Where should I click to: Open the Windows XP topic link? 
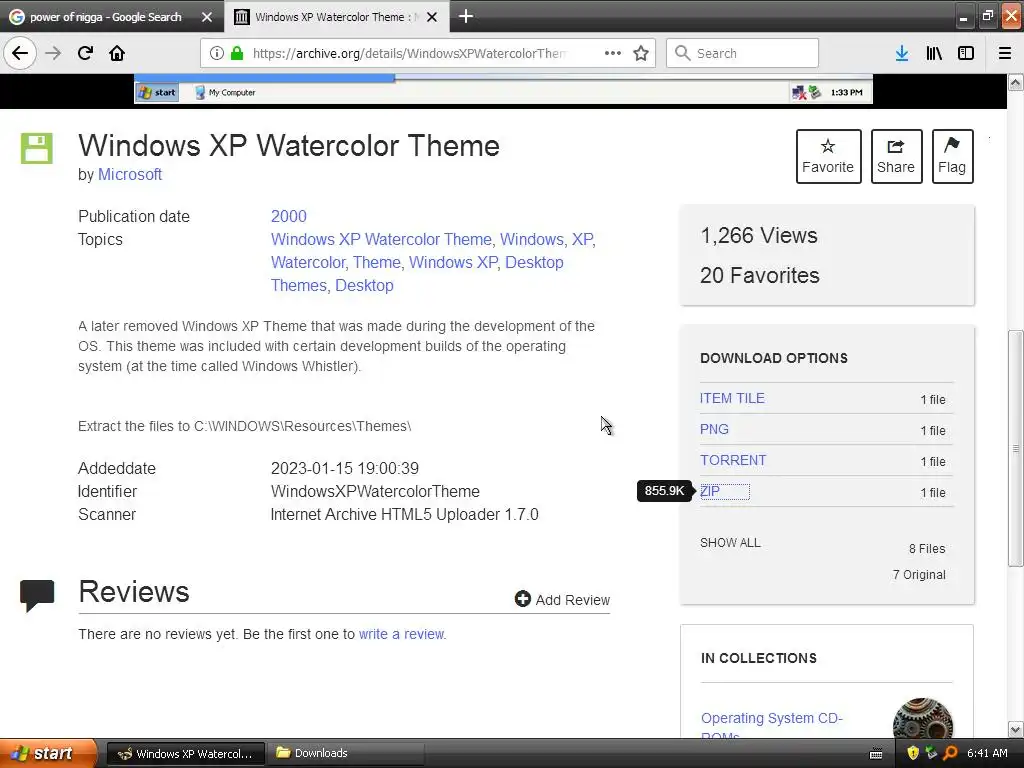(453, 262)
